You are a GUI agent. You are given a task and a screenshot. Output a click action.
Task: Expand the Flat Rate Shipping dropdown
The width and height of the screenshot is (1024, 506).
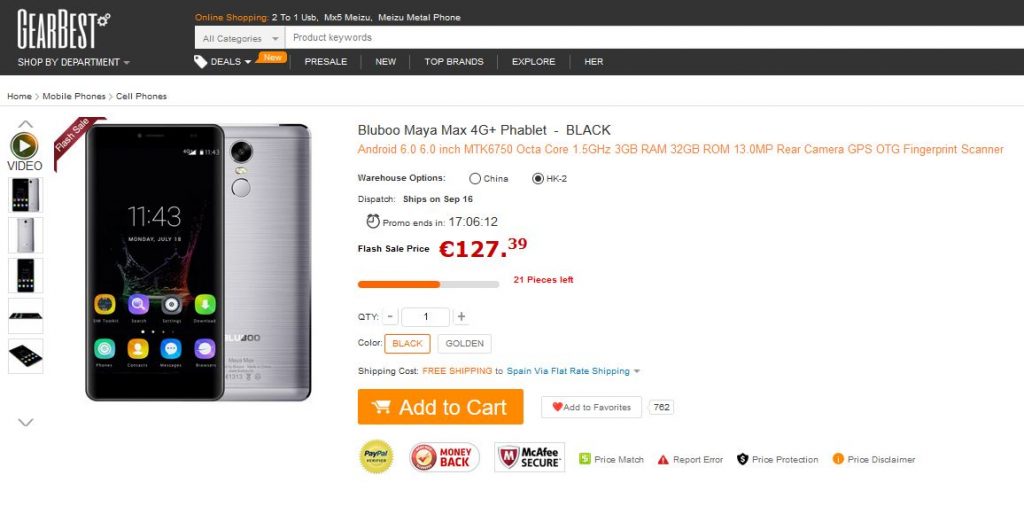pyautogui.click(x=637, y=372)
